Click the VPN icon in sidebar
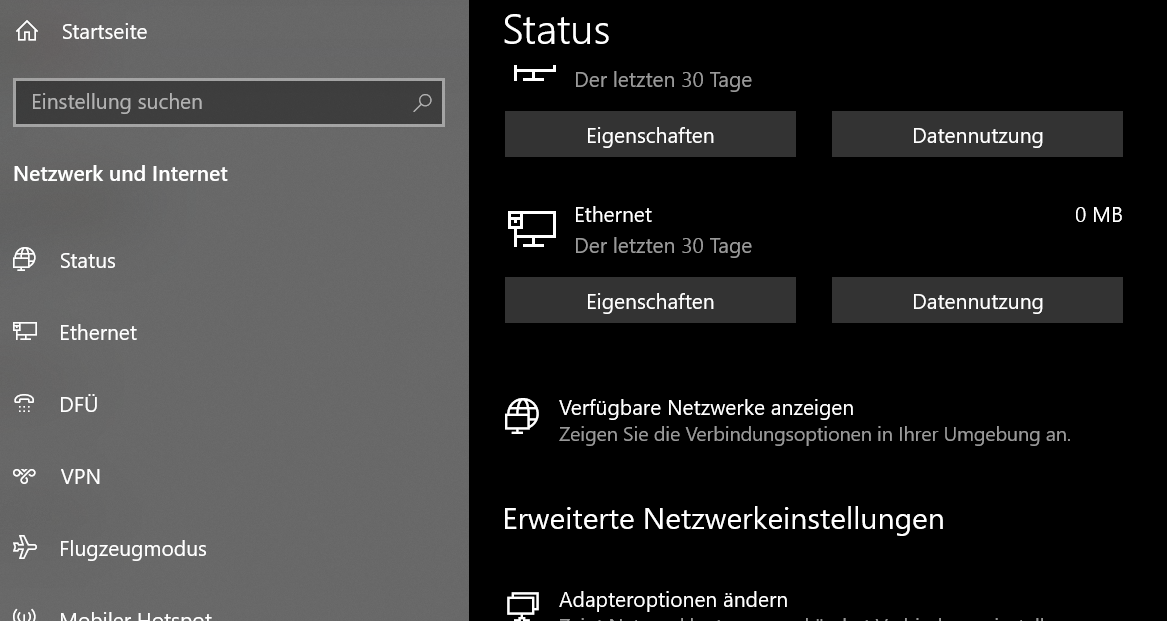The image size is (1167, 621). 24,476
